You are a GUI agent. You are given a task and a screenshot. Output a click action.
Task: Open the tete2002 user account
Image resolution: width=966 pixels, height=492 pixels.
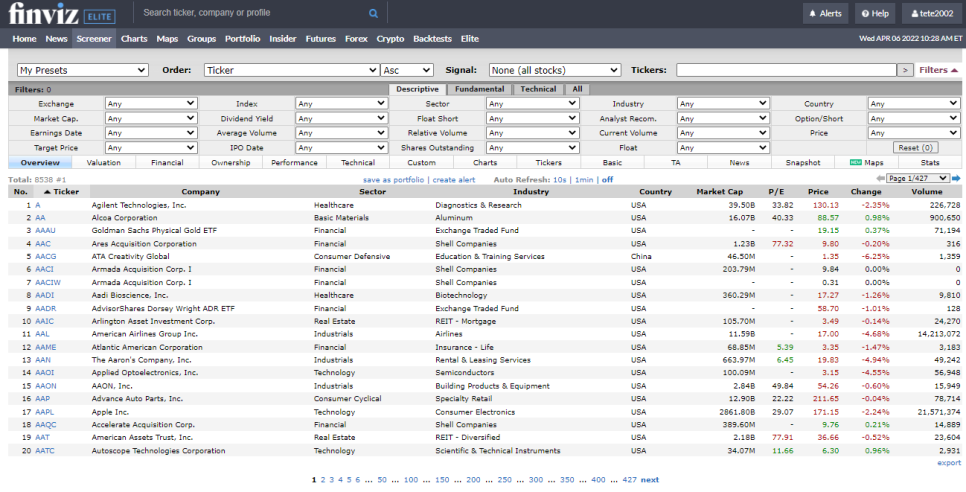pyautogui.click(x=932, y=14)
